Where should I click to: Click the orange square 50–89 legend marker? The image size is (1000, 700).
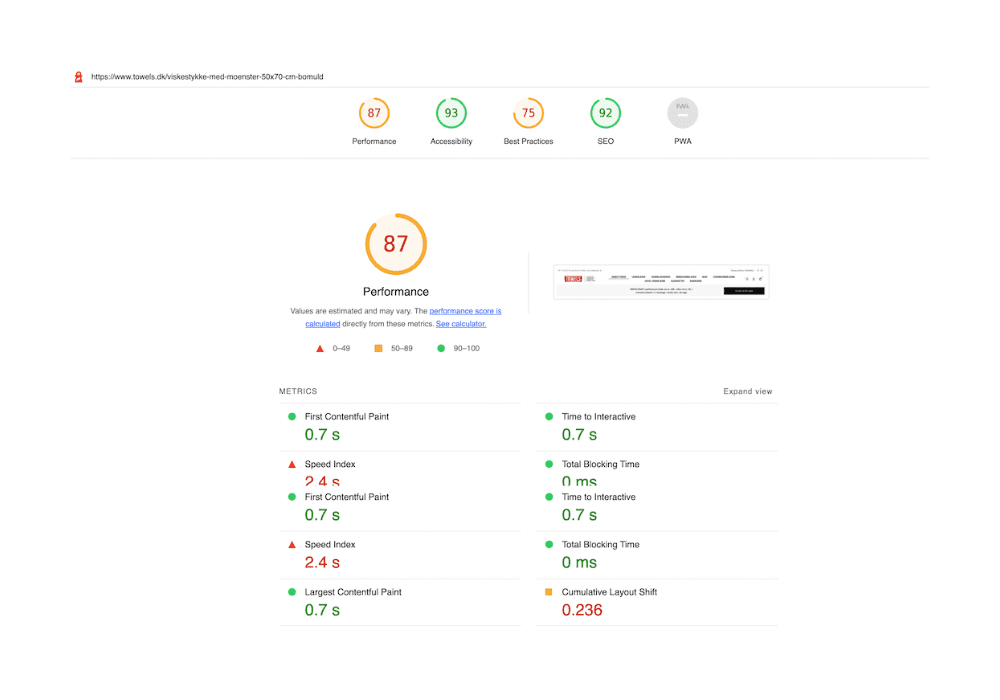click(377, 347)
